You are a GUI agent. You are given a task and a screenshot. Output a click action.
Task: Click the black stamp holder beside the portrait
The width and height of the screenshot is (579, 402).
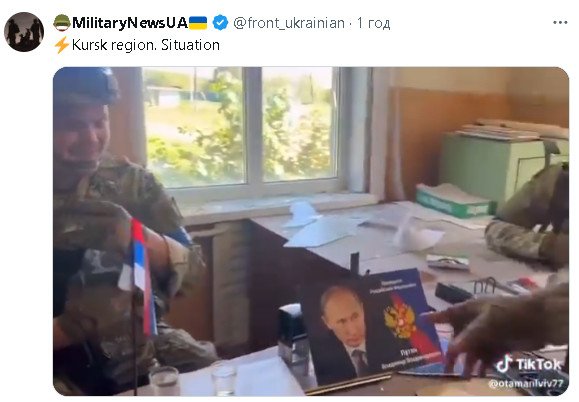[293, 334]
